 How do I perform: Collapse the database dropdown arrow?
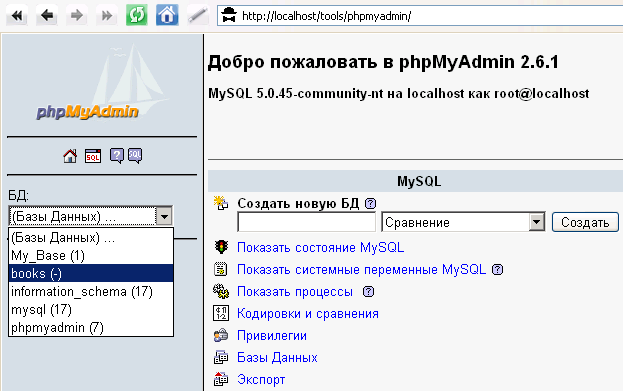tap(164, 217)
